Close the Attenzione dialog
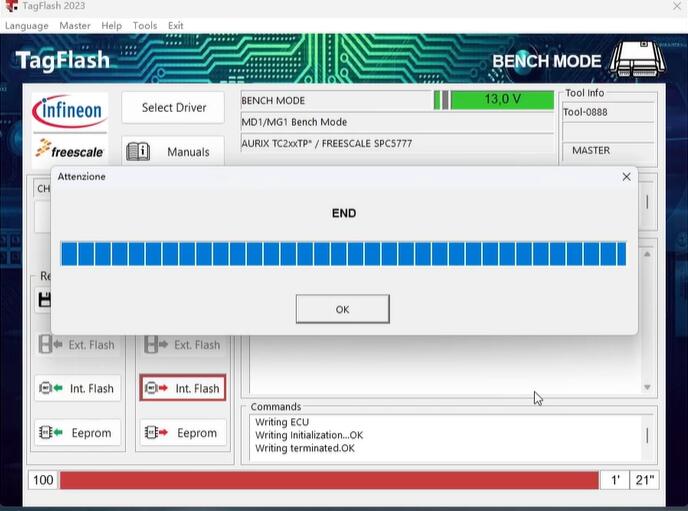The image size is (688, 511). coord(627,177)
